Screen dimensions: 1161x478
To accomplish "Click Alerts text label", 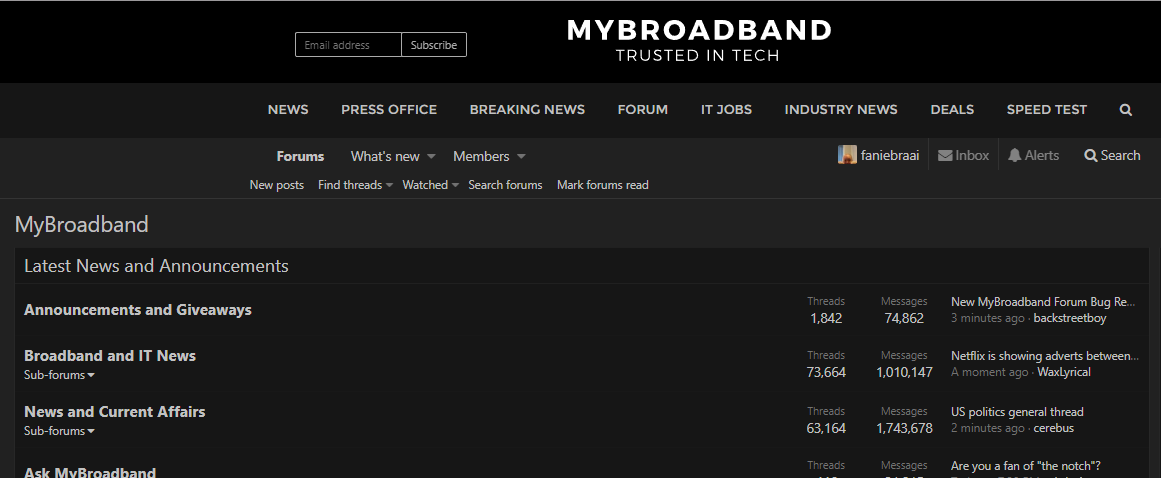I will [x=1042, y=155].
